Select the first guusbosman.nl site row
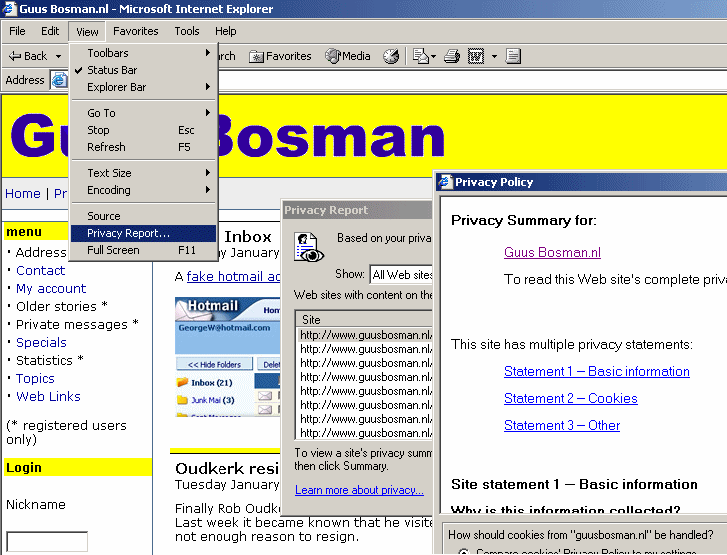 tap(365, 335)
